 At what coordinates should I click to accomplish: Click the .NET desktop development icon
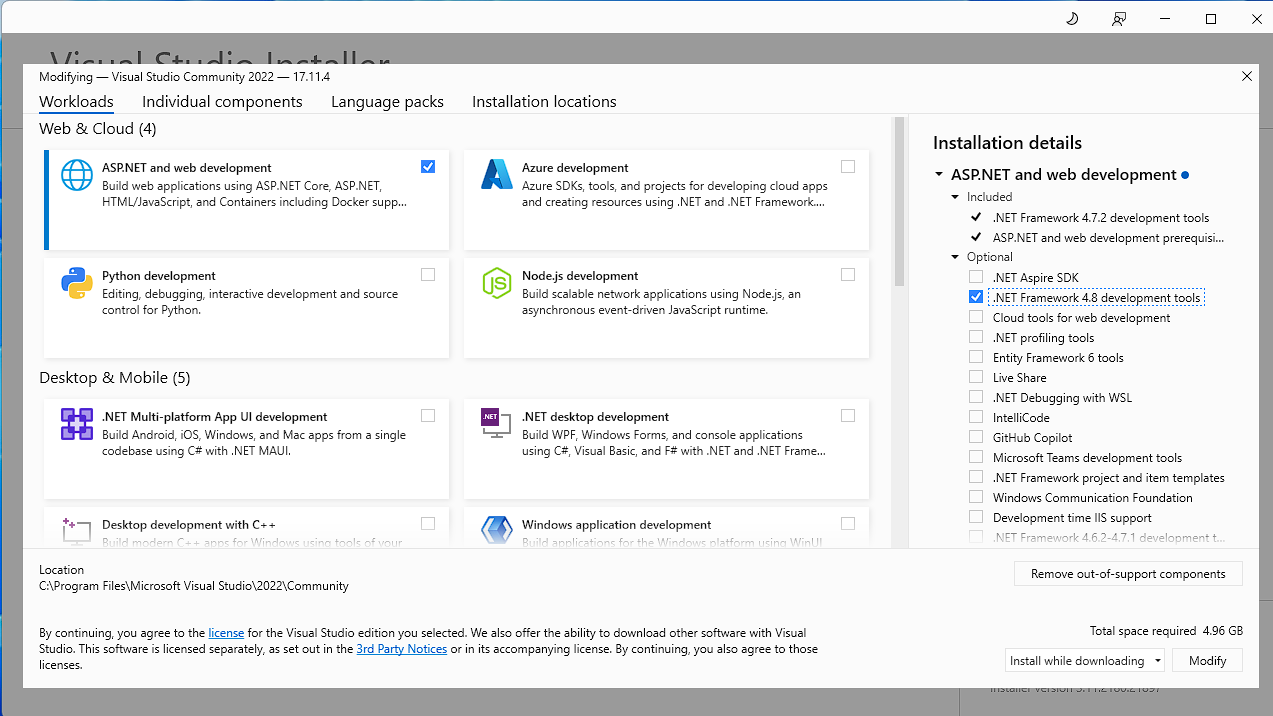pyautogui.click(x=497, y=424)
